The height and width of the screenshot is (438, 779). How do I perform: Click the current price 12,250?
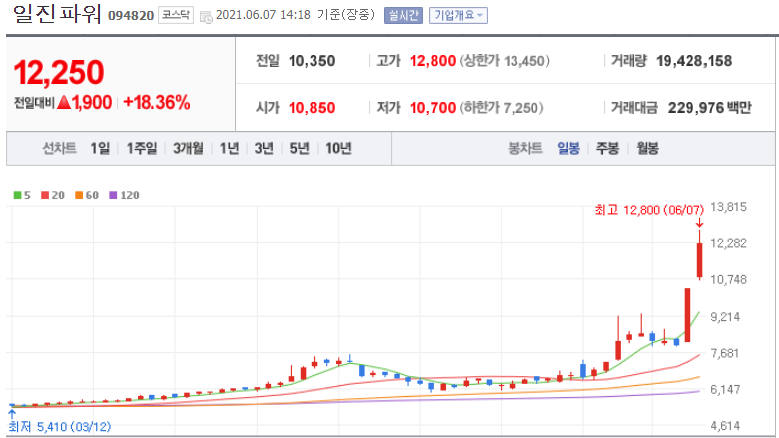point(59,73)
